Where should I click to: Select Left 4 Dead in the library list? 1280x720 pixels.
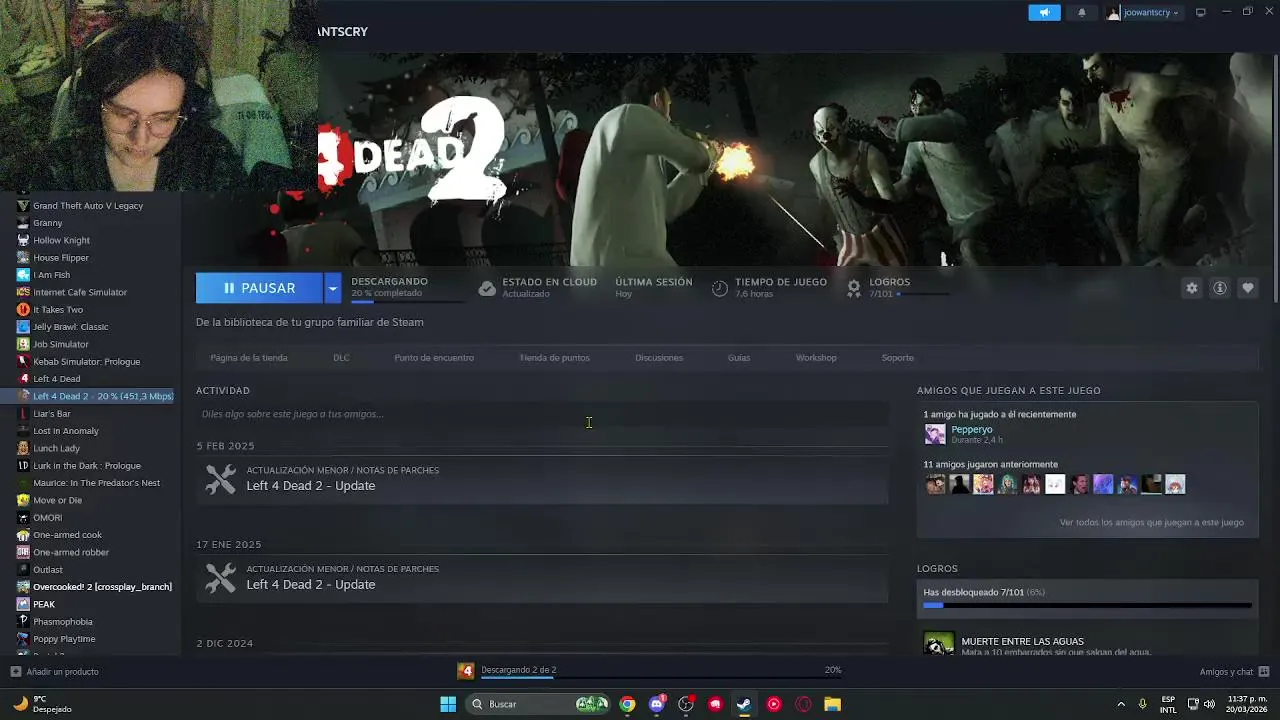tap(57, 379)
